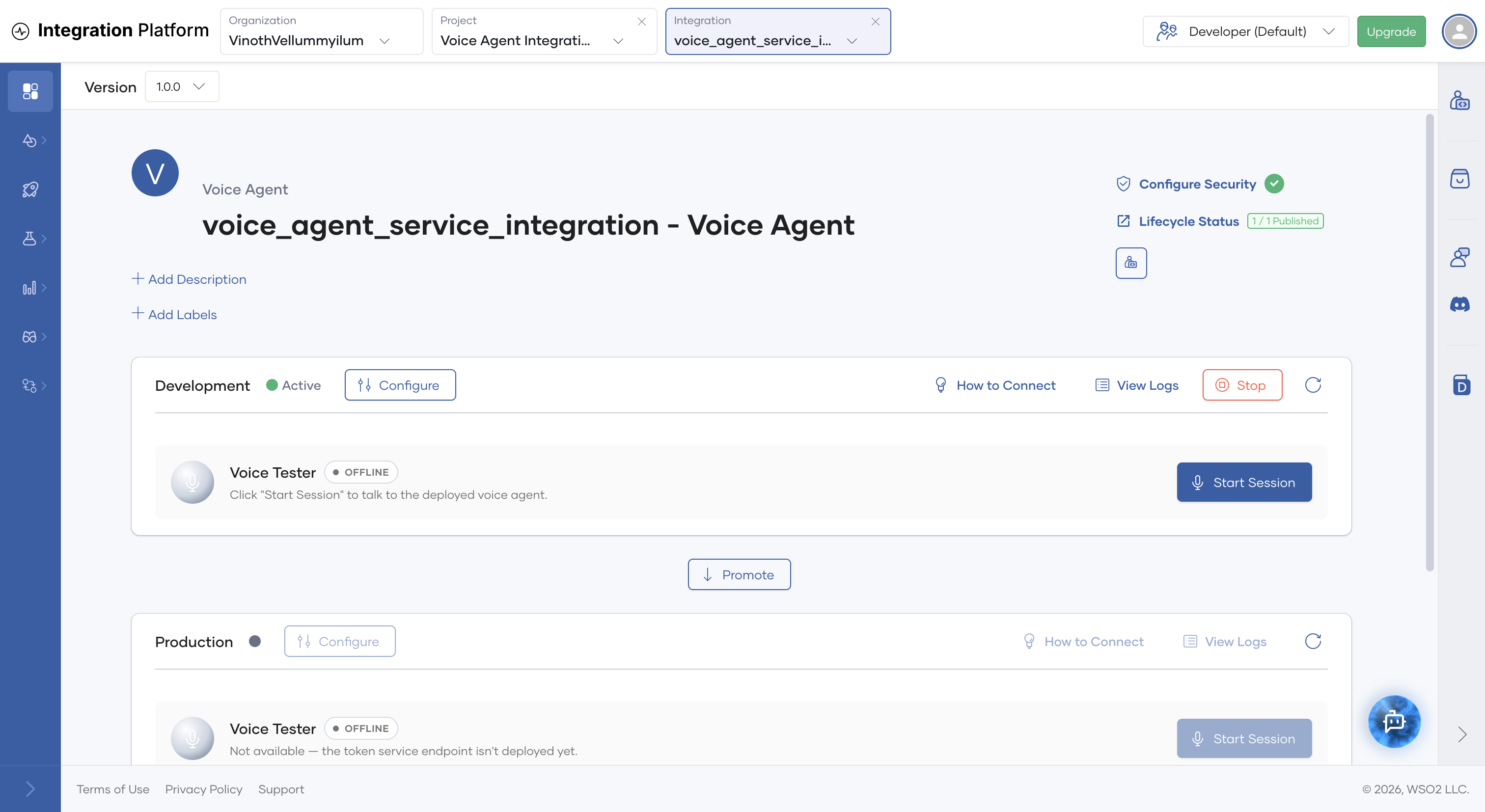Screen dimensions: 1485x812
Task: Click the Discord icon in right panel
Action: click(x=1459, y=304)
